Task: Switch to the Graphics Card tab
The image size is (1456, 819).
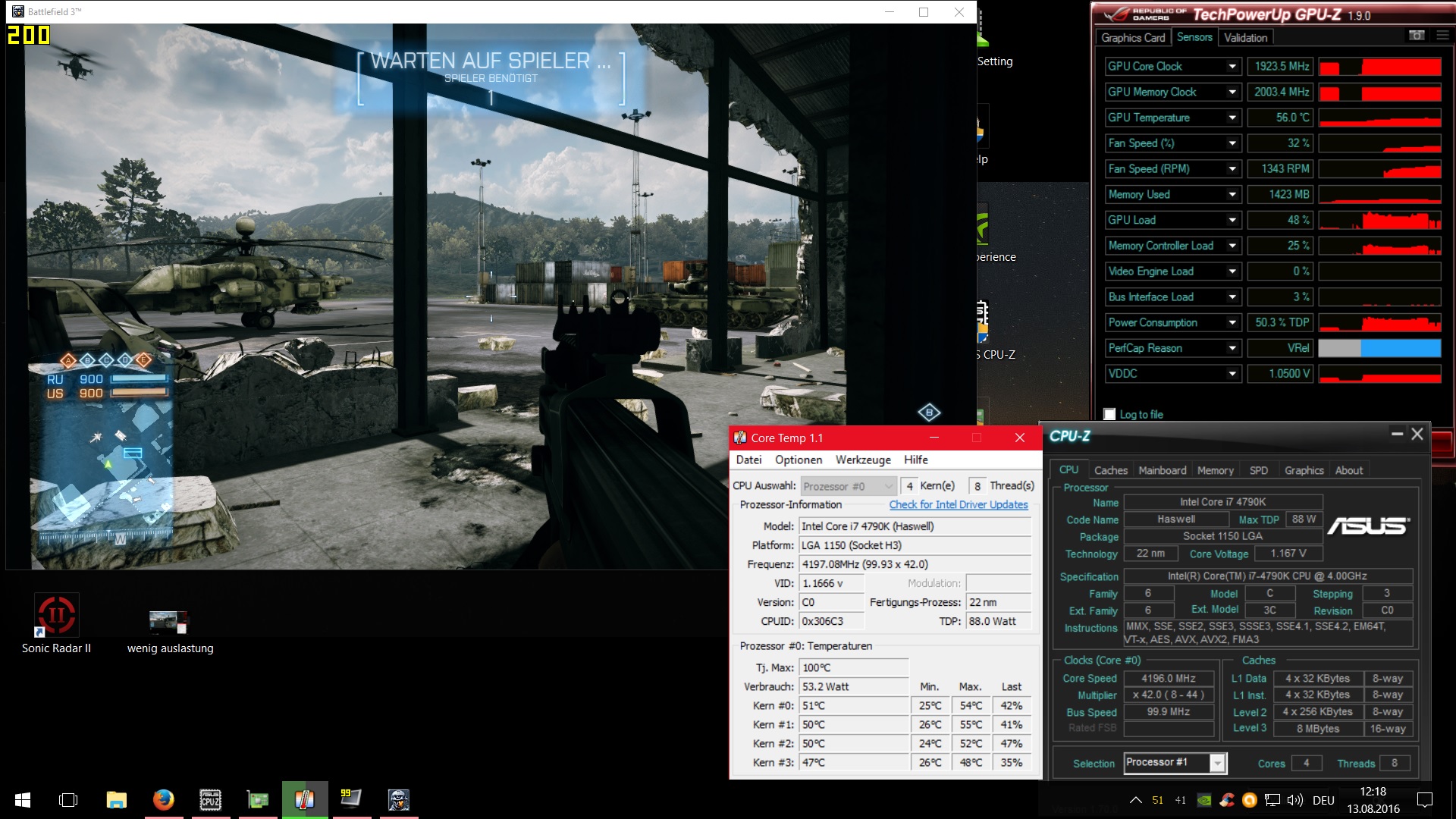Action: [x=1132, y=37]
